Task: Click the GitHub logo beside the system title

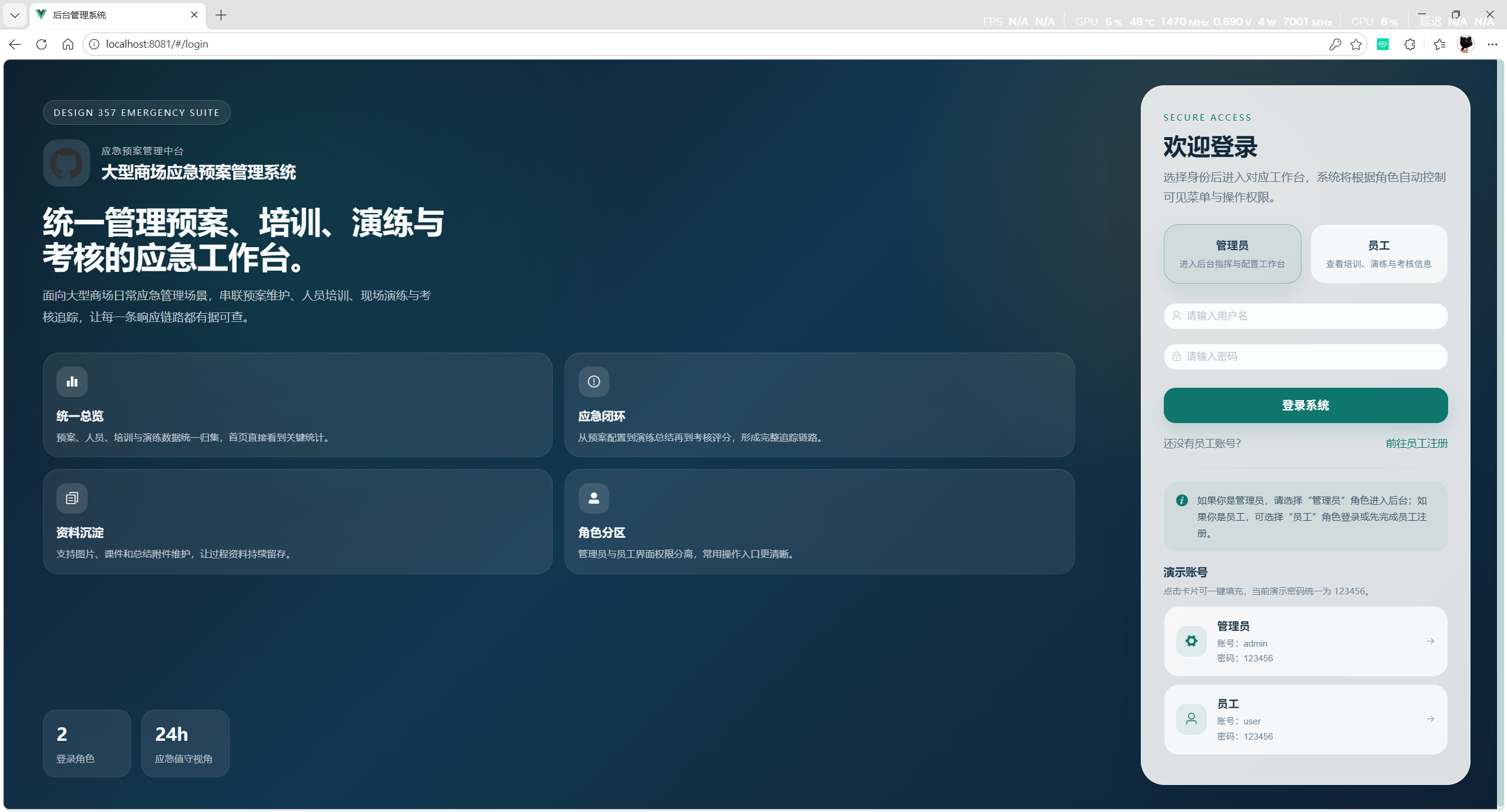Action: 67,163
